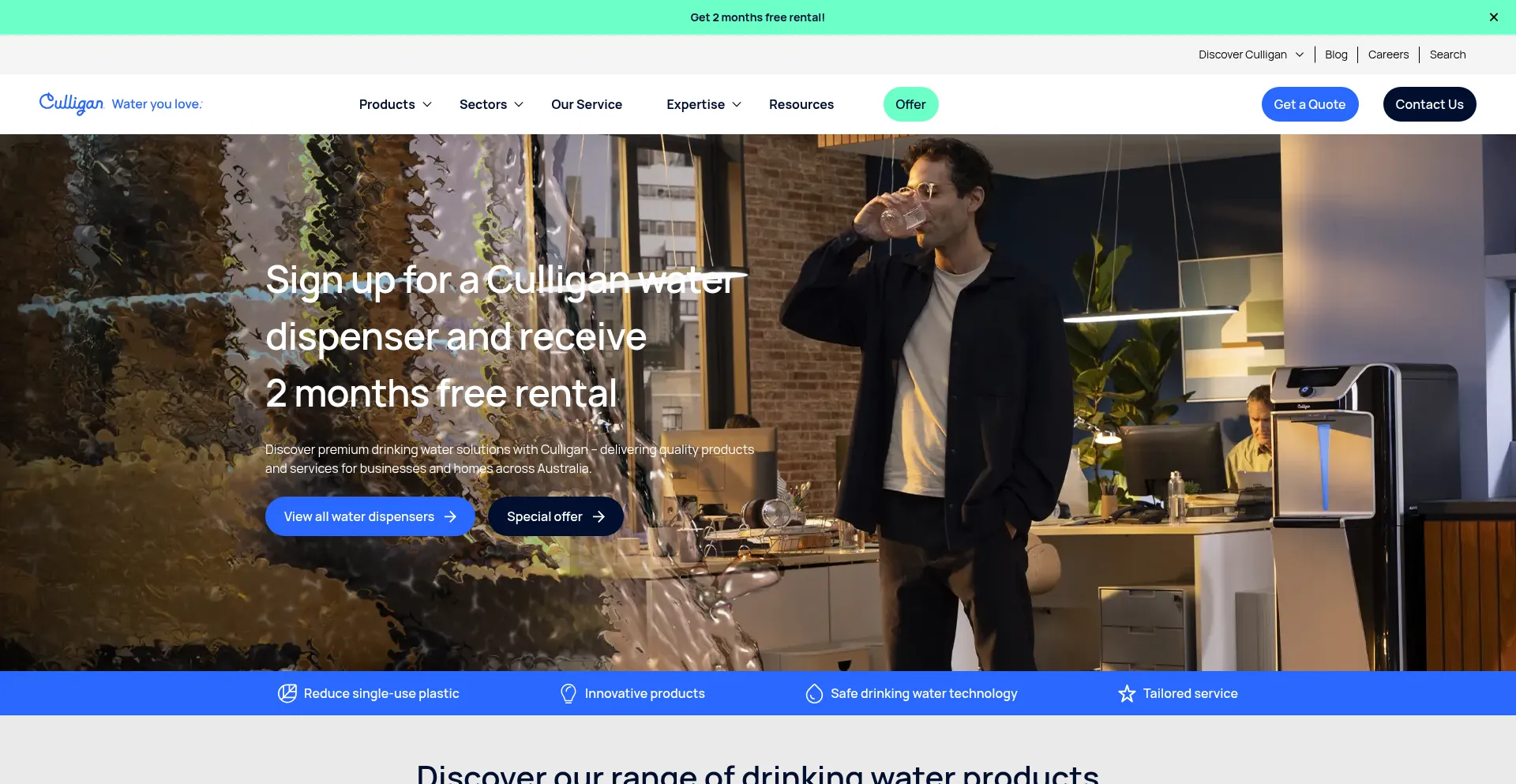This screenshot has height=784, width=1516.
Task: Dismiss the free rental promo banner
Action: [1493, 17]
